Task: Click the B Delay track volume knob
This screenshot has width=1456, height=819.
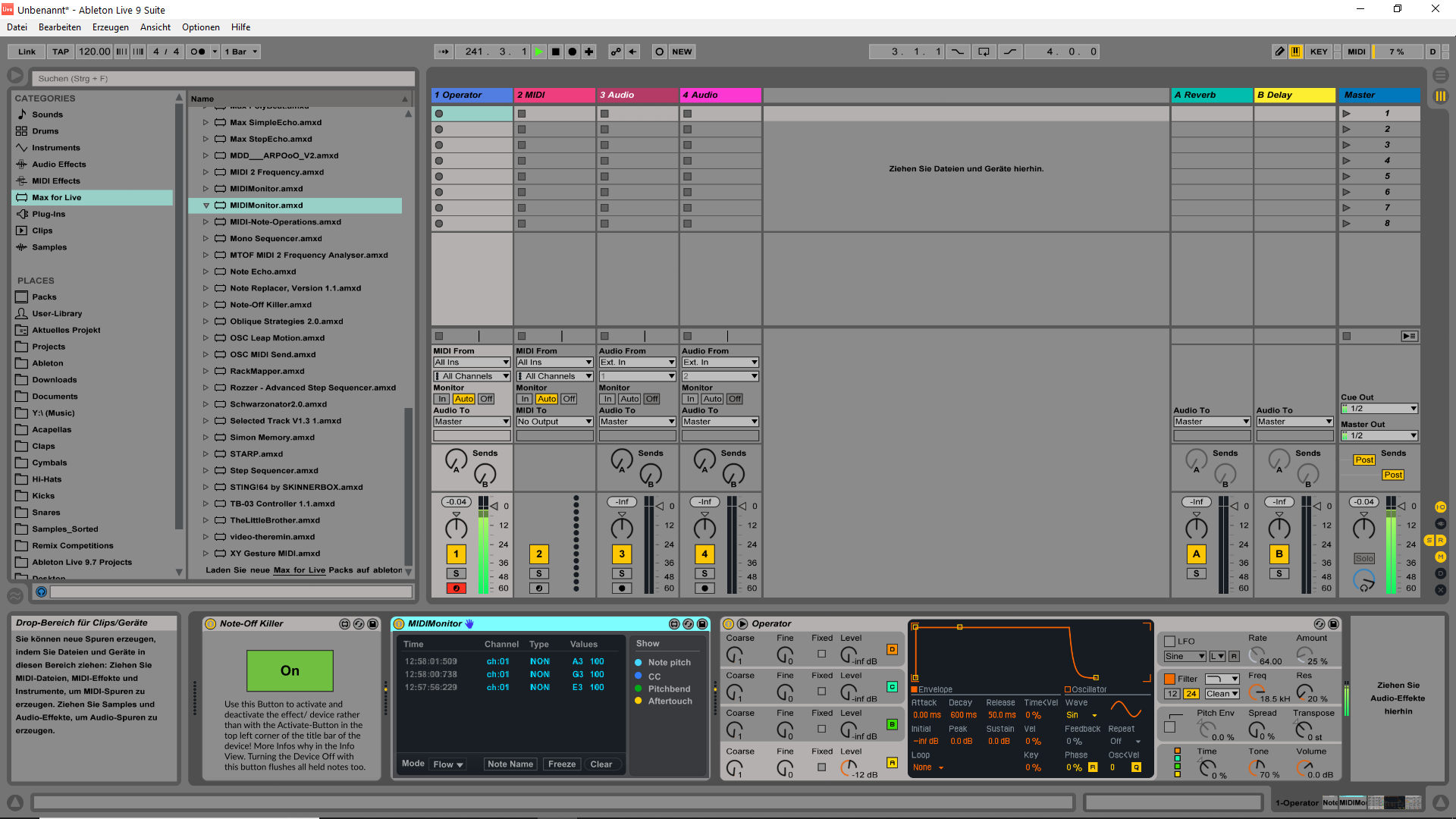Action: (x=1279, y=529)
